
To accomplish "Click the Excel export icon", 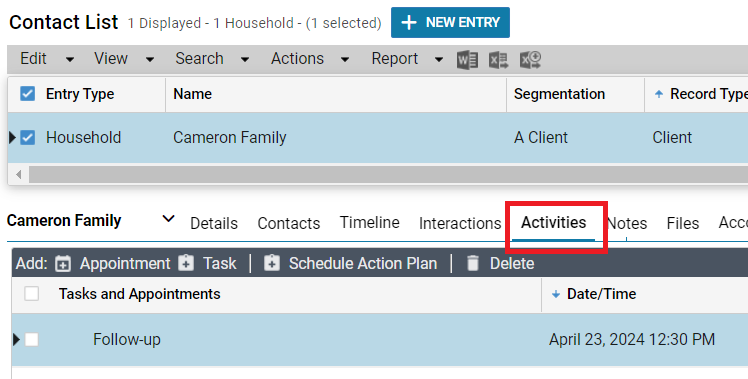I will pos(499,60).
